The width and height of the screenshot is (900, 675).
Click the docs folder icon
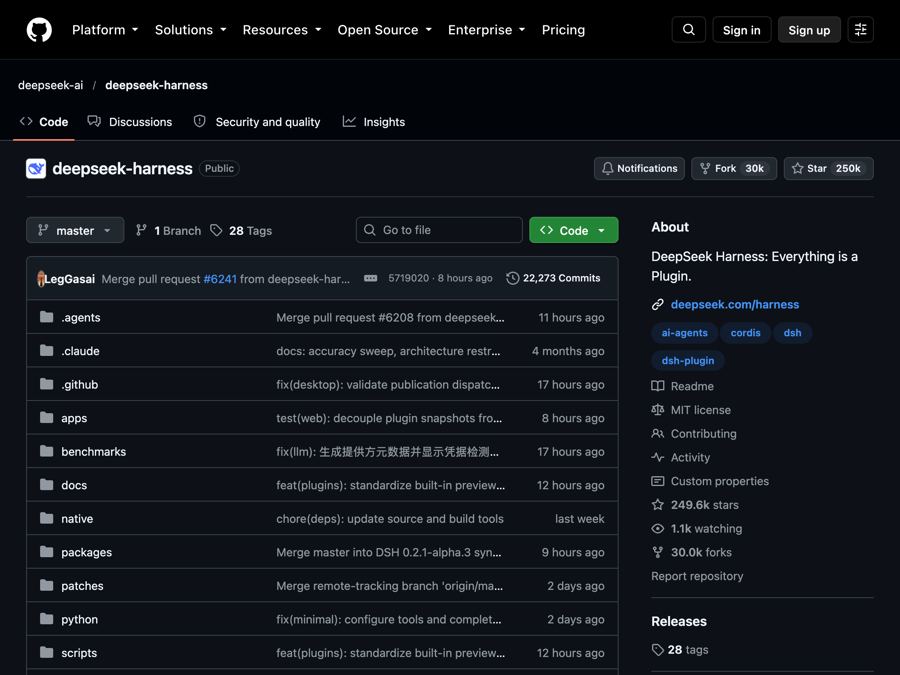click(46, 485)
